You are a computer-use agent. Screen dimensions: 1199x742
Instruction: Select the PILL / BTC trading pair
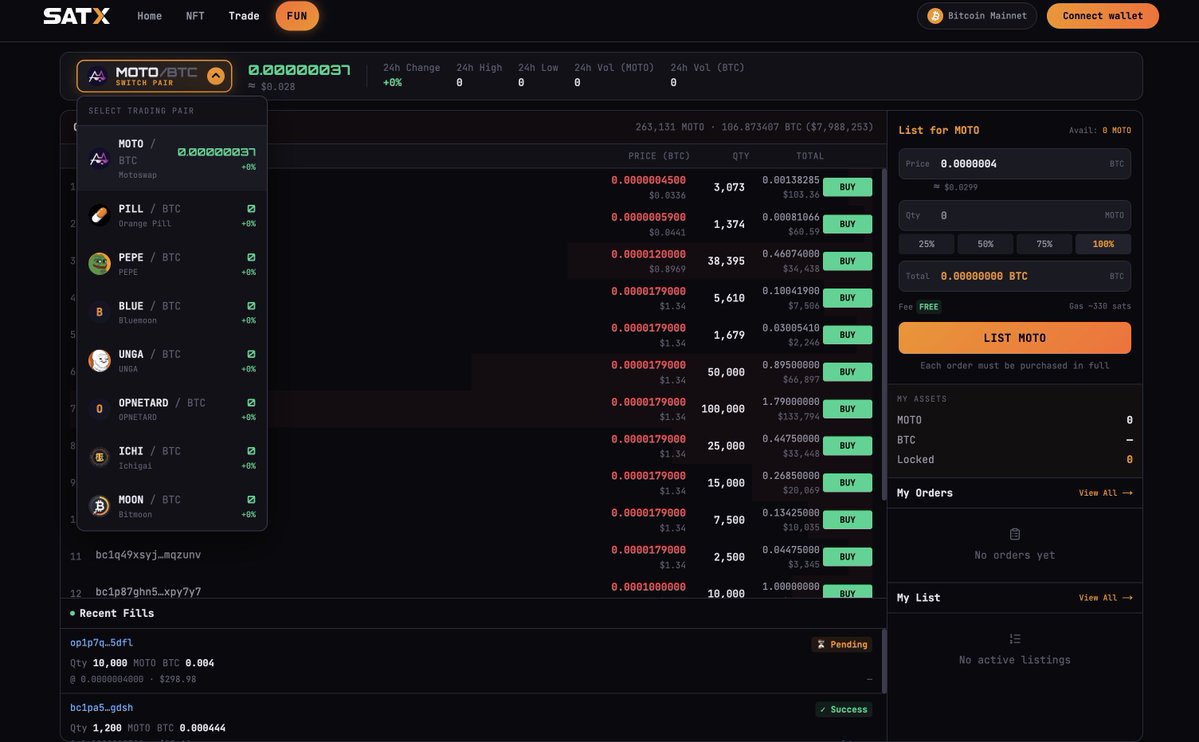tap(172, 215)
